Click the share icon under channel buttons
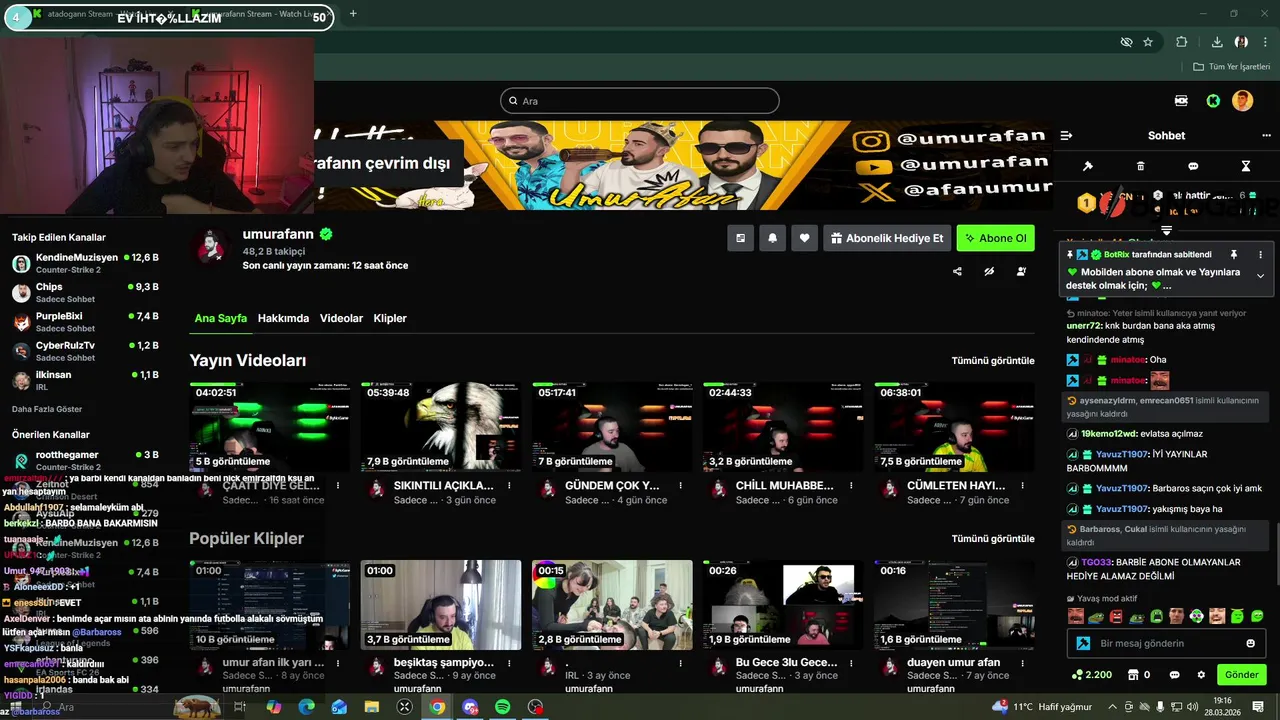Viewport: 1280px width, 720px height. pyautogui.click(x=957, y=272)
